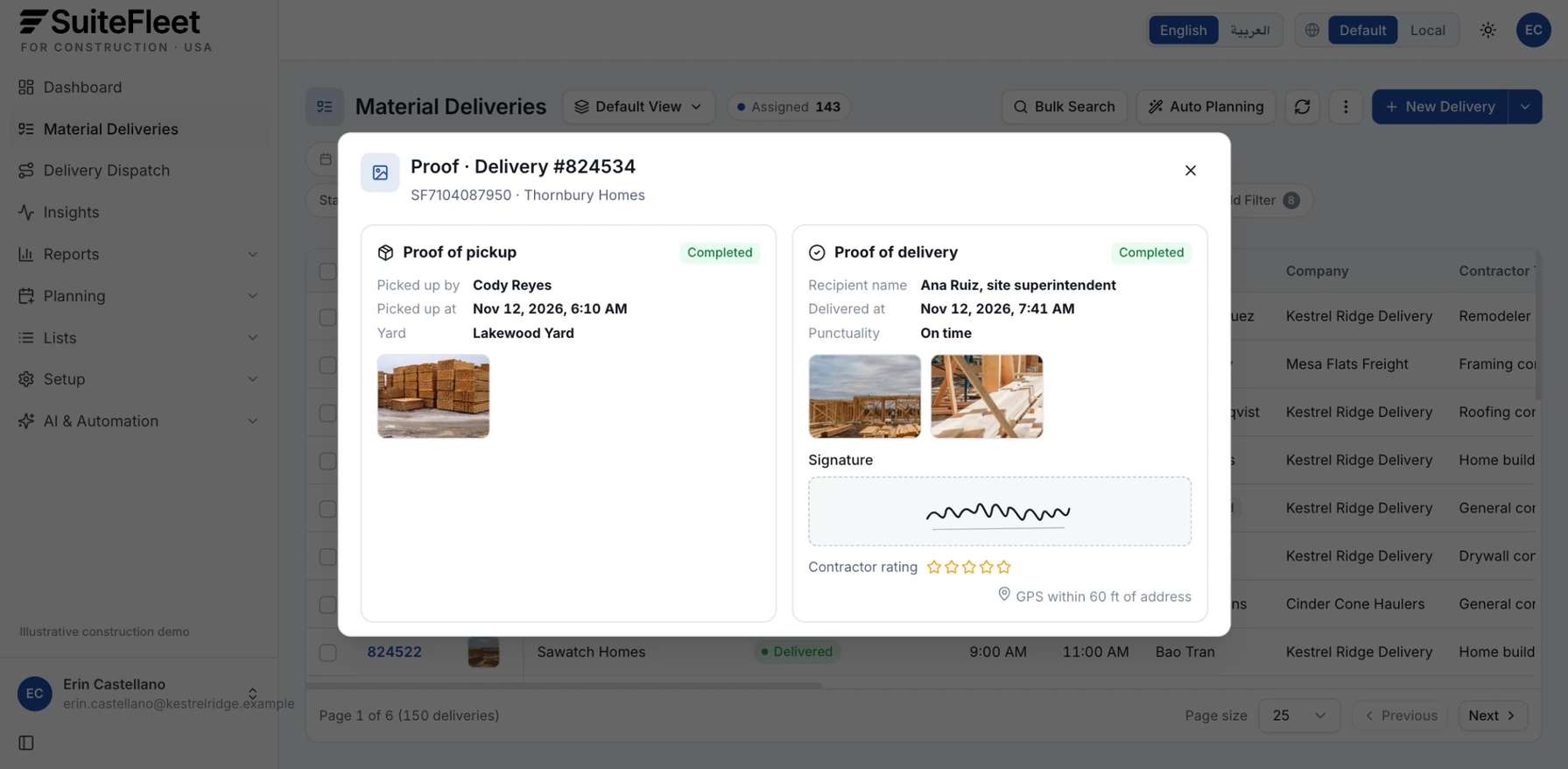The width and height of the screenshot is (1568, 769).
Task: Navigate to Insights
Action: tap(139, 212)
